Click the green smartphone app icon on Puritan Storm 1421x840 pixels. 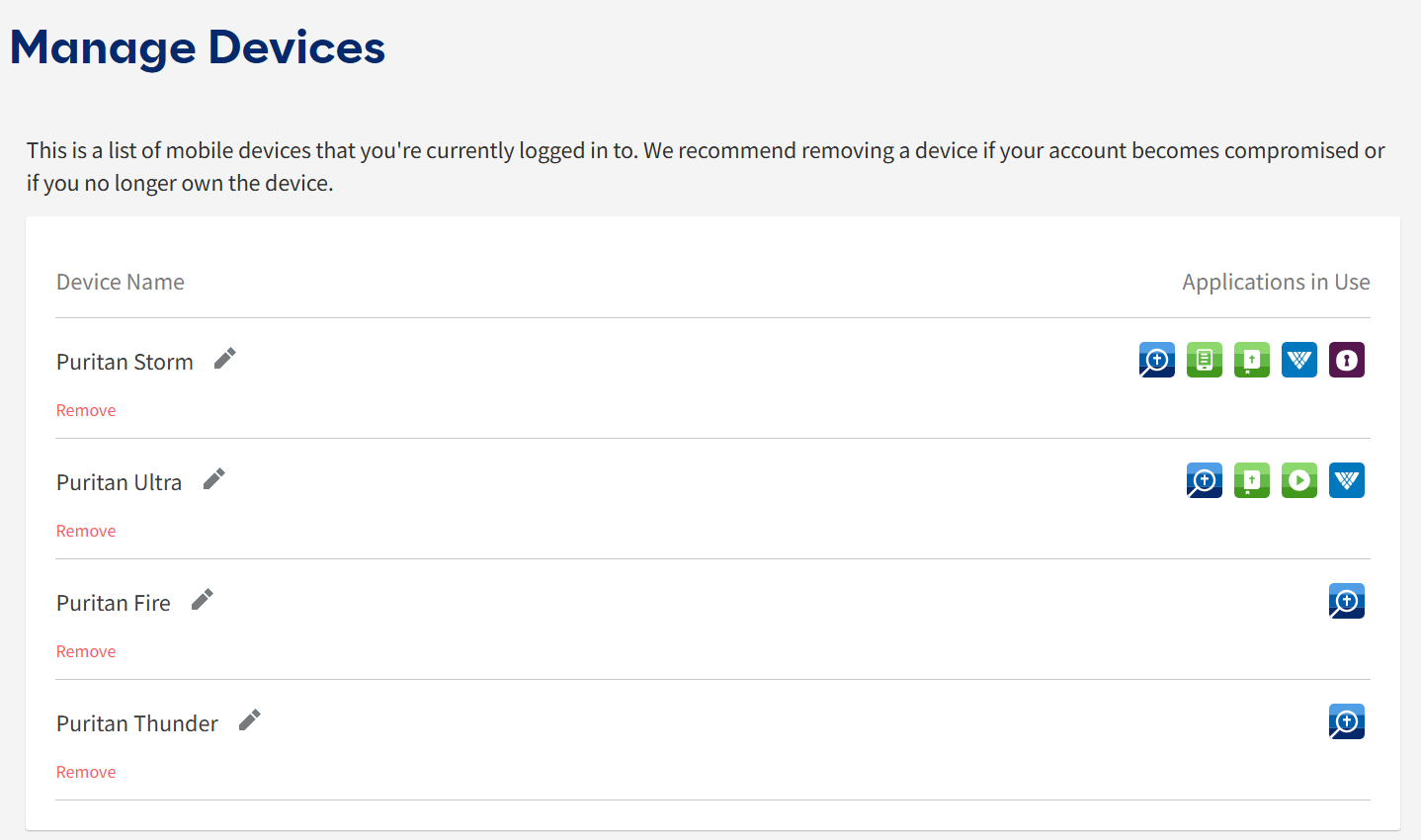pyautogui.click(x=1204, y=360)
